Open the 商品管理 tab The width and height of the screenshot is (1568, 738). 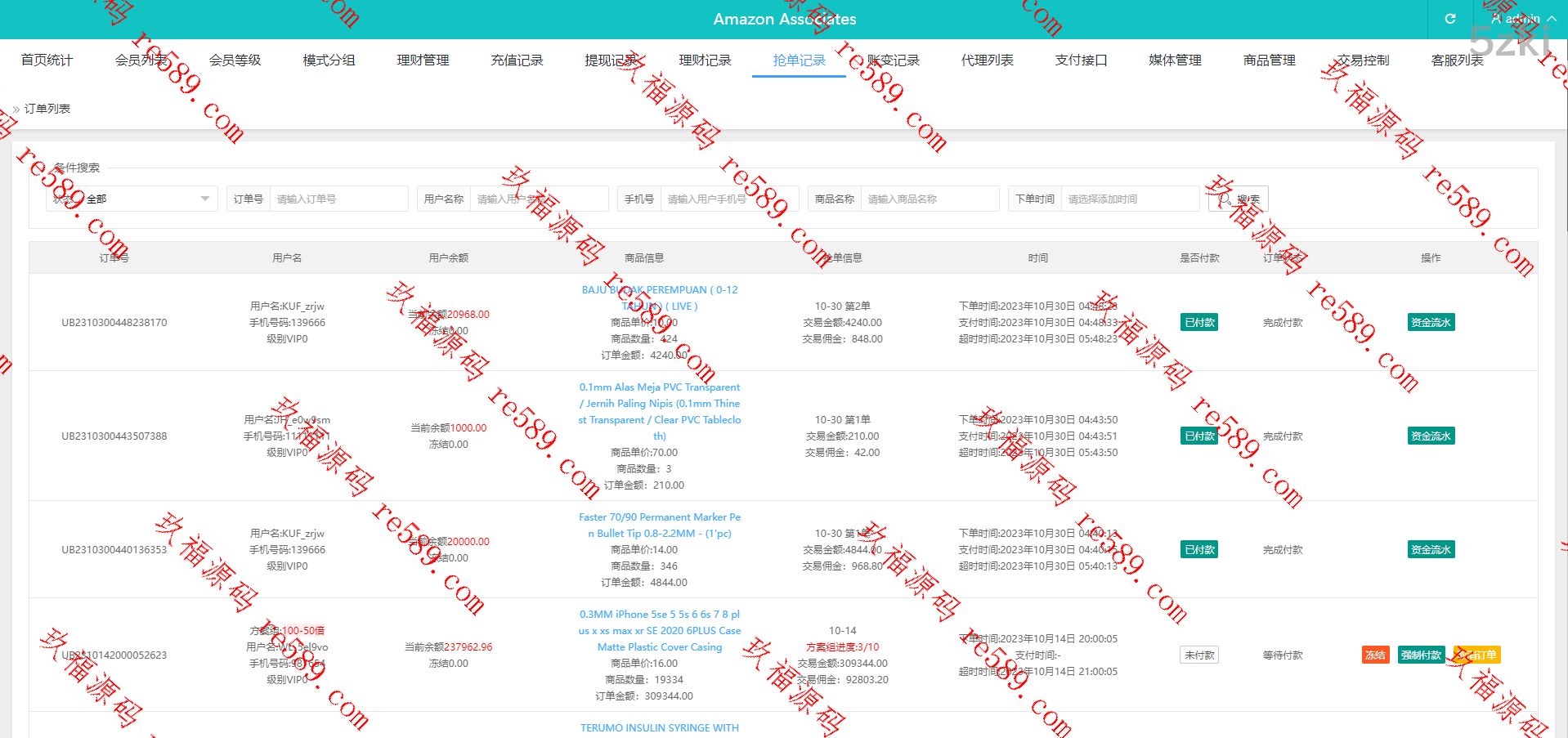point(1270,60)
